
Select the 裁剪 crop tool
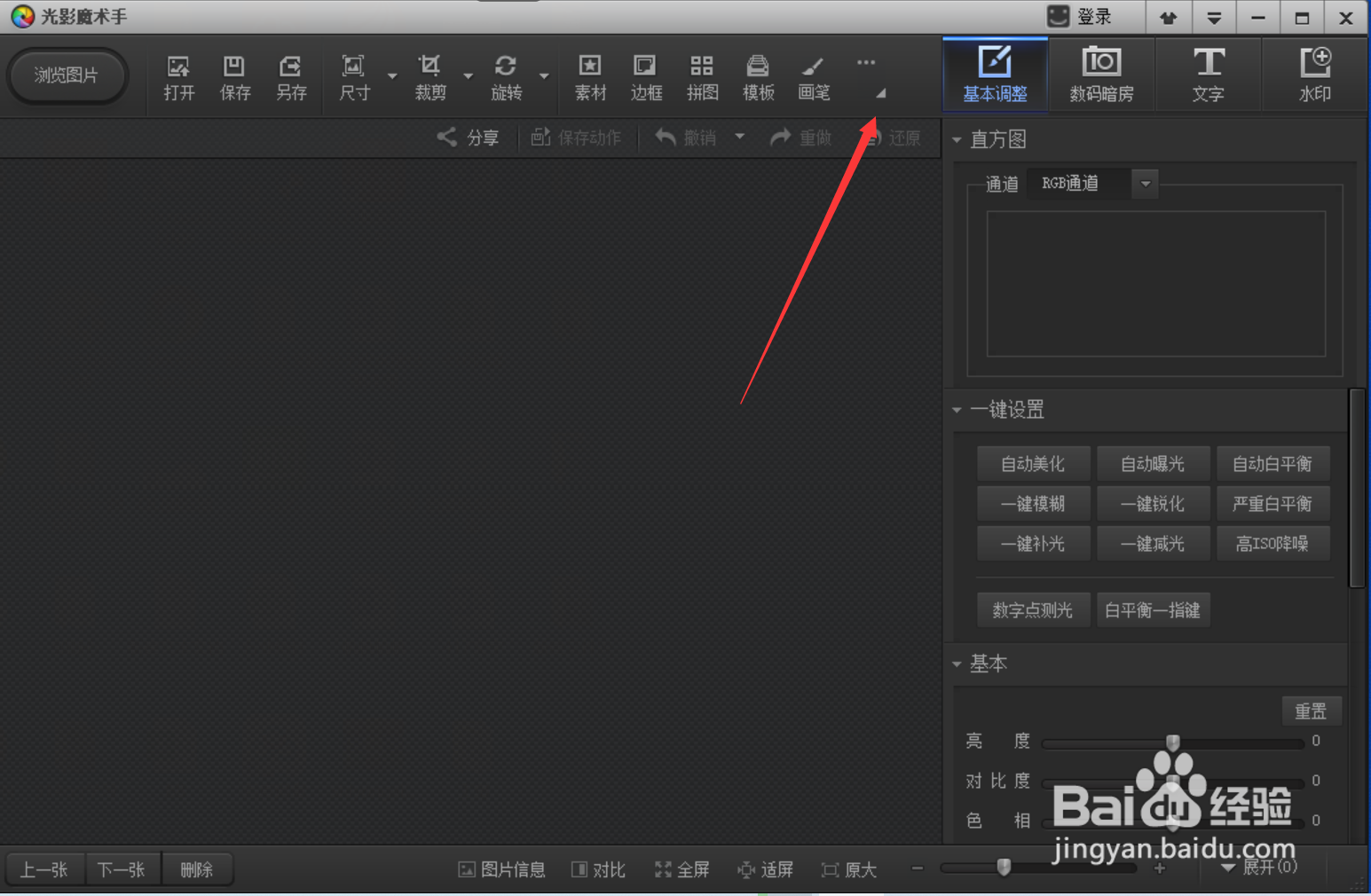(x=430, y=78)
